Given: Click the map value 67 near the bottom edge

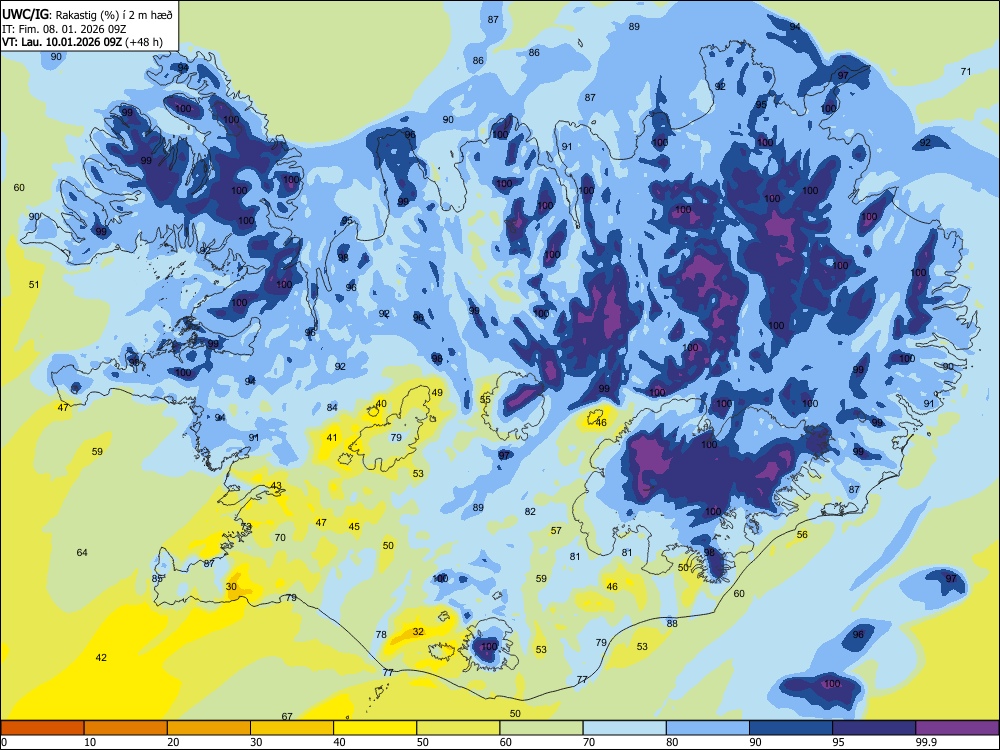Looking at the screenshot, I should coord(287,717).
